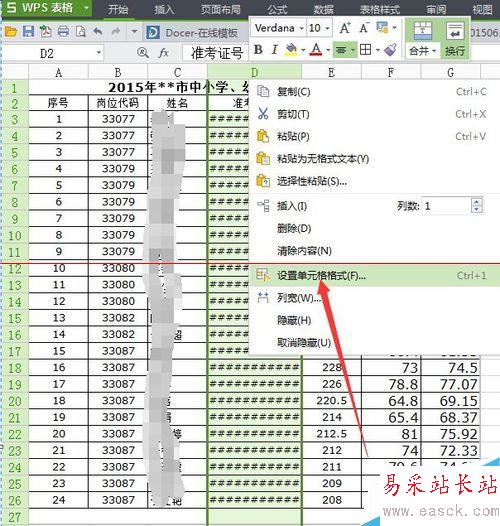Viewport: 500px width, 526px height.
Task: Click cell with value 220.5
Action: (332, 401)
